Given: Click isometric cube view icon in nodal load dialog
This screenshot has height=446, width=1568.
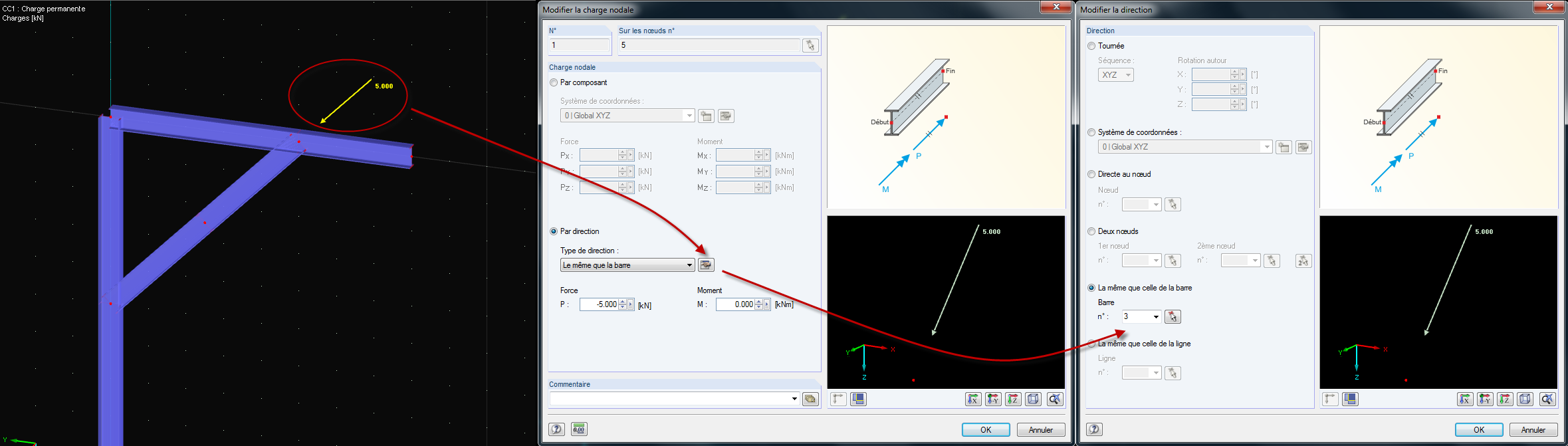Looking at the screenshot, I should click(1033, 399).
